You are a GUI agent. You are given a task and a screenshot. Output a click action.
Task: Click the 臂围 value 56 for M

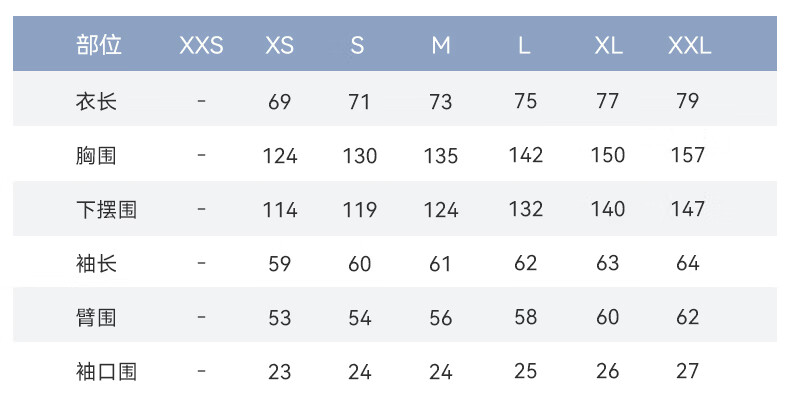441,318
